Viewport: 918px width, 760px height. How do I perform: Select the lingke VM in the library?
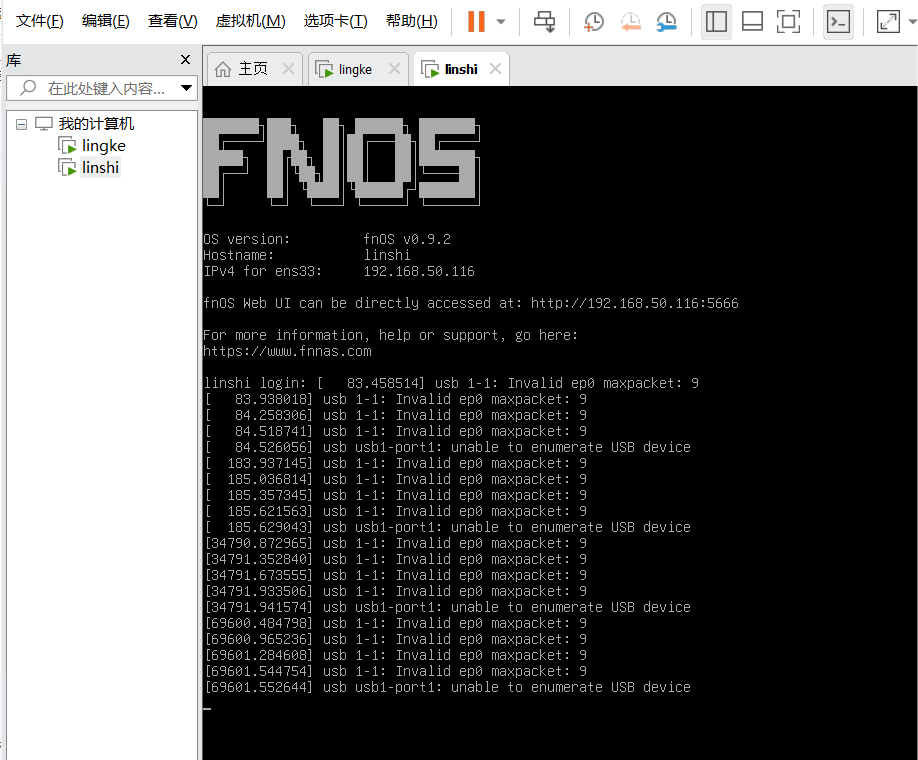point(104,145)
